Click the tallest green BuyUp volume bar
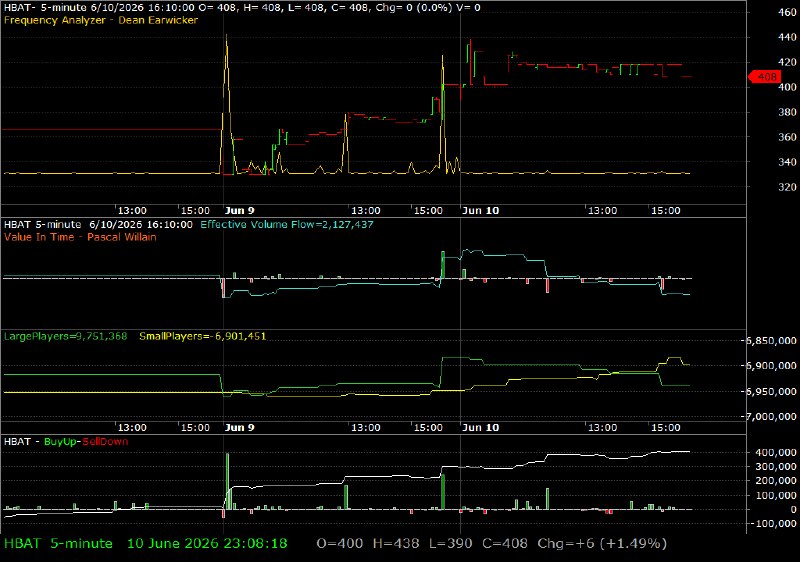800x562 pixels. pyautogui.click(x=228, y=481)
